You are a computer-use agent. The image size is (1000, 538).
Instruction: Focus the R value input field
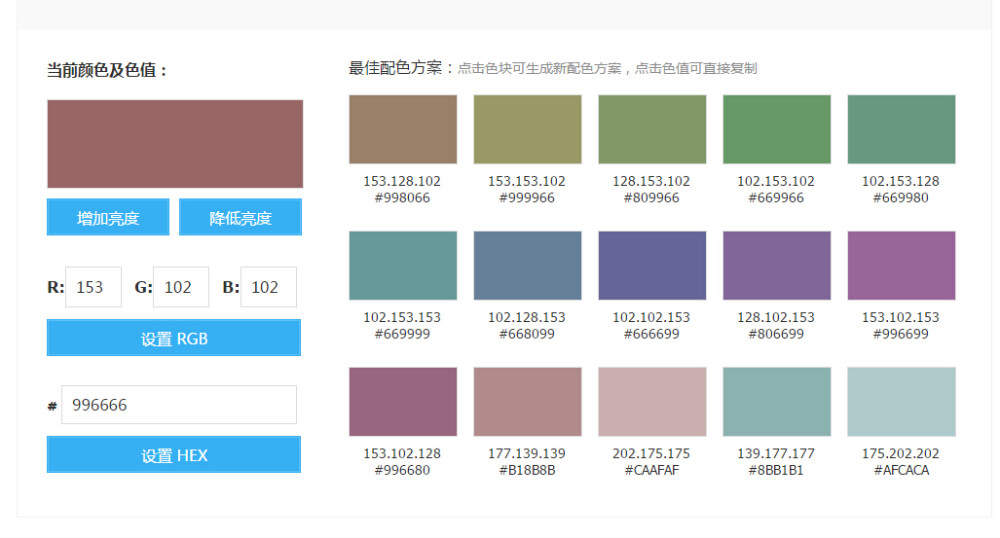click(93, 287)
